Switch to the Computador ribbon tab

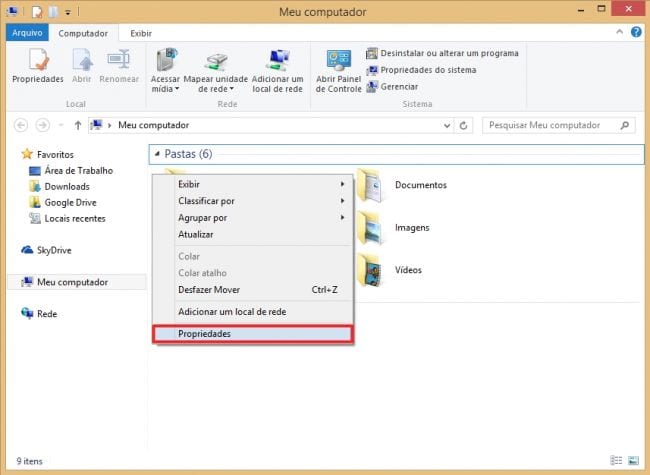[83, 33]
